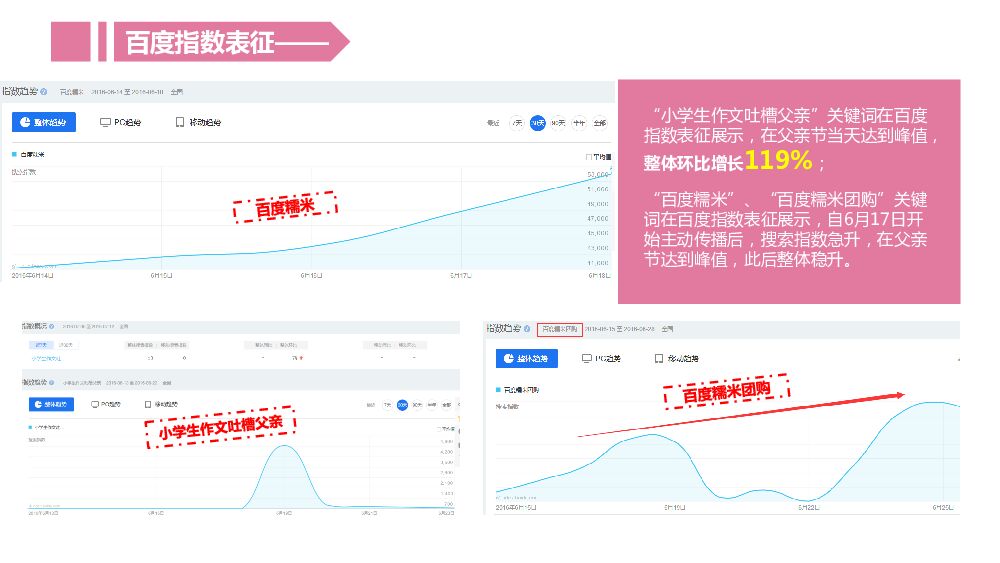This screenshot has height=563, width=1000.
Task: Tick the 平均值 checkbox in the 小学生作文吐槽父亲 chart
Action: coord(438,428)
